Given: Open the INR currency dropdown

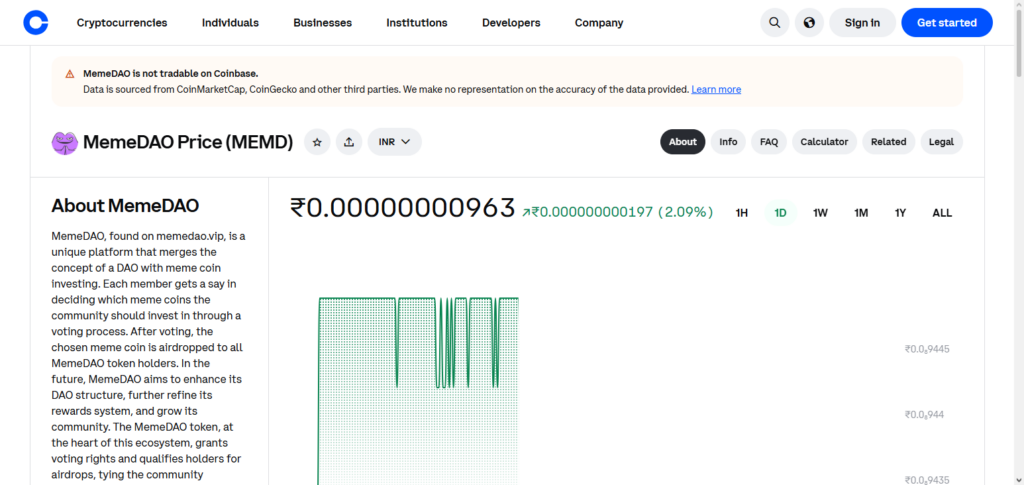Looking at the screenshot, I should click(394, 142).
